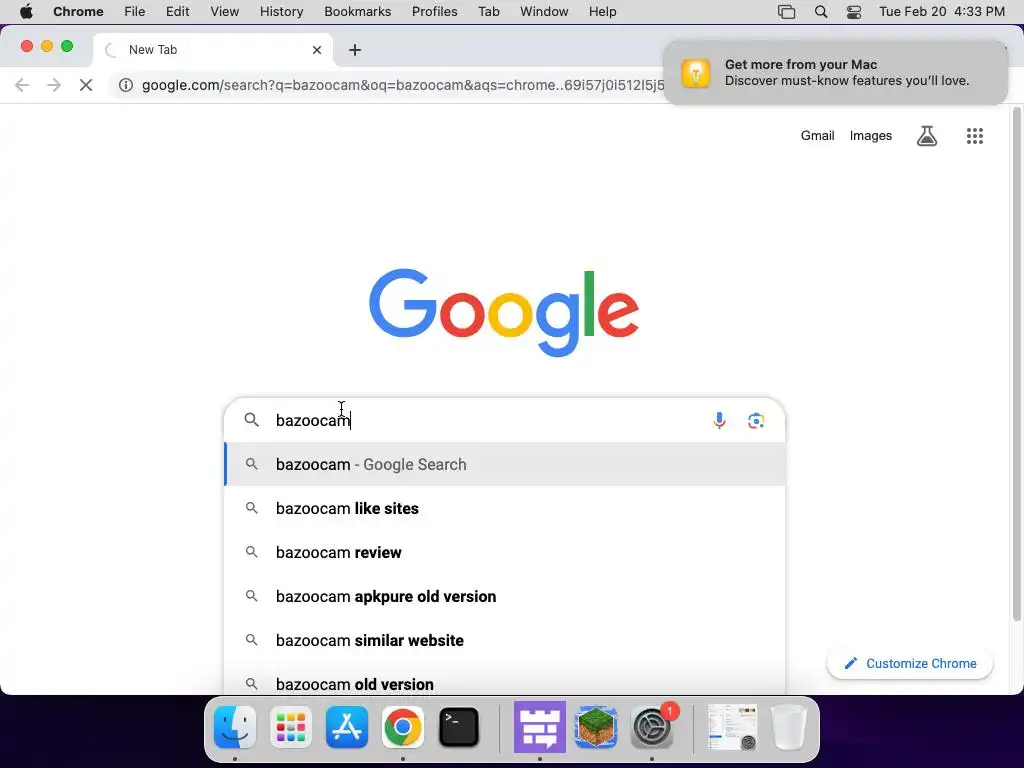
Task: Open the File menu
Action: (135, 12)
